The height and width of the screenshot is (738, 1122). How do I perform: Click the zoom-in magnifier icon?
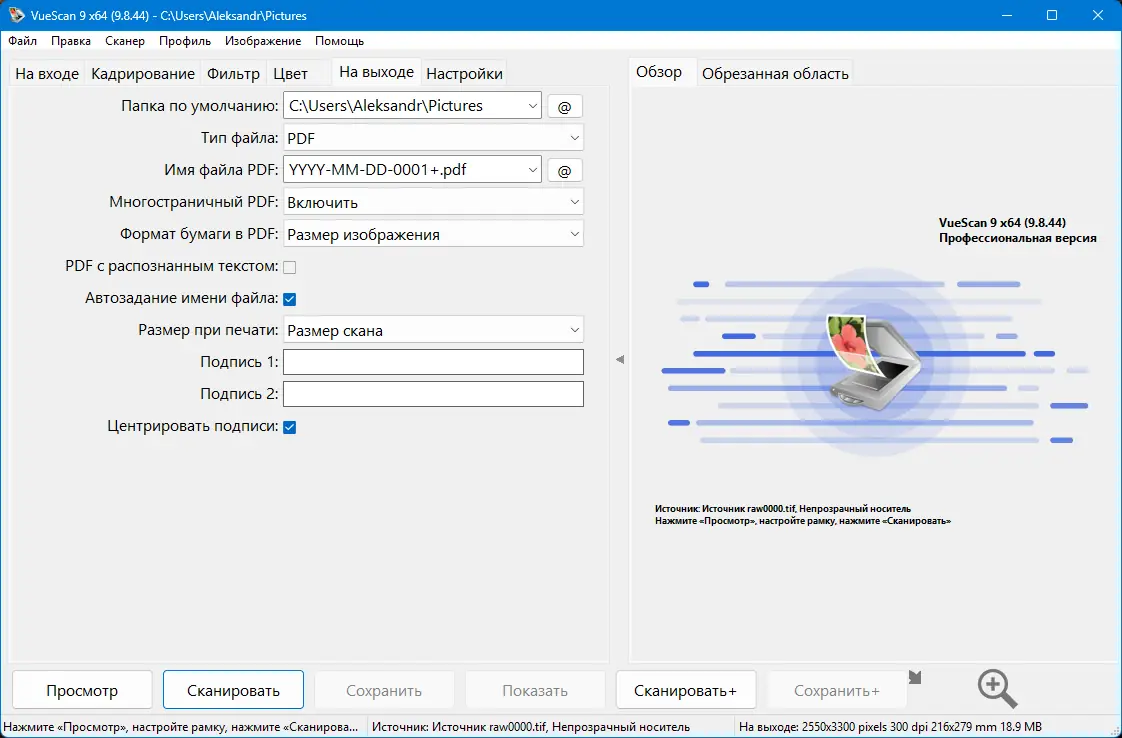coord(997,688)
